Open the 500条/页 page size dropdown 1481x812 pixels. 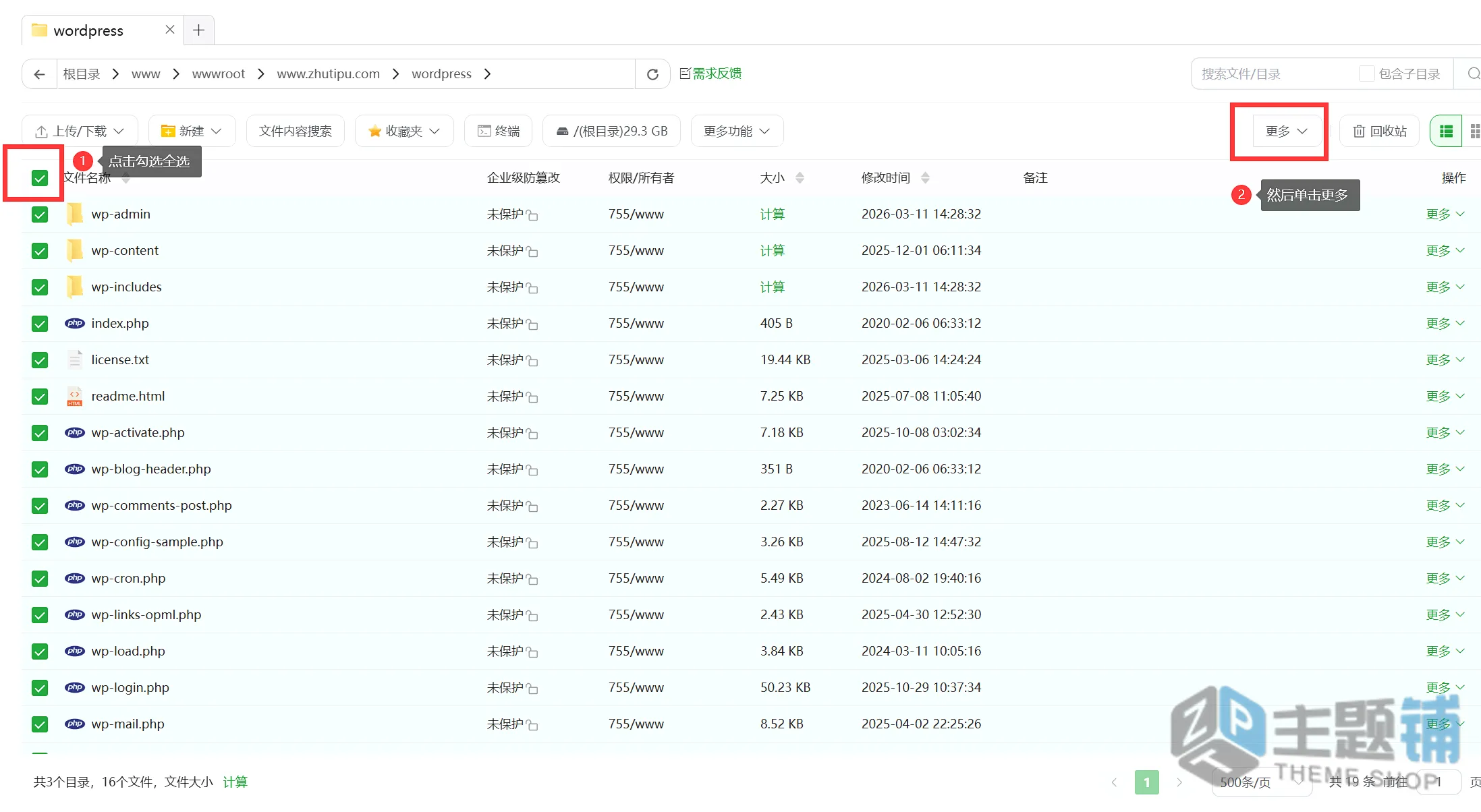pos(1262,782)
